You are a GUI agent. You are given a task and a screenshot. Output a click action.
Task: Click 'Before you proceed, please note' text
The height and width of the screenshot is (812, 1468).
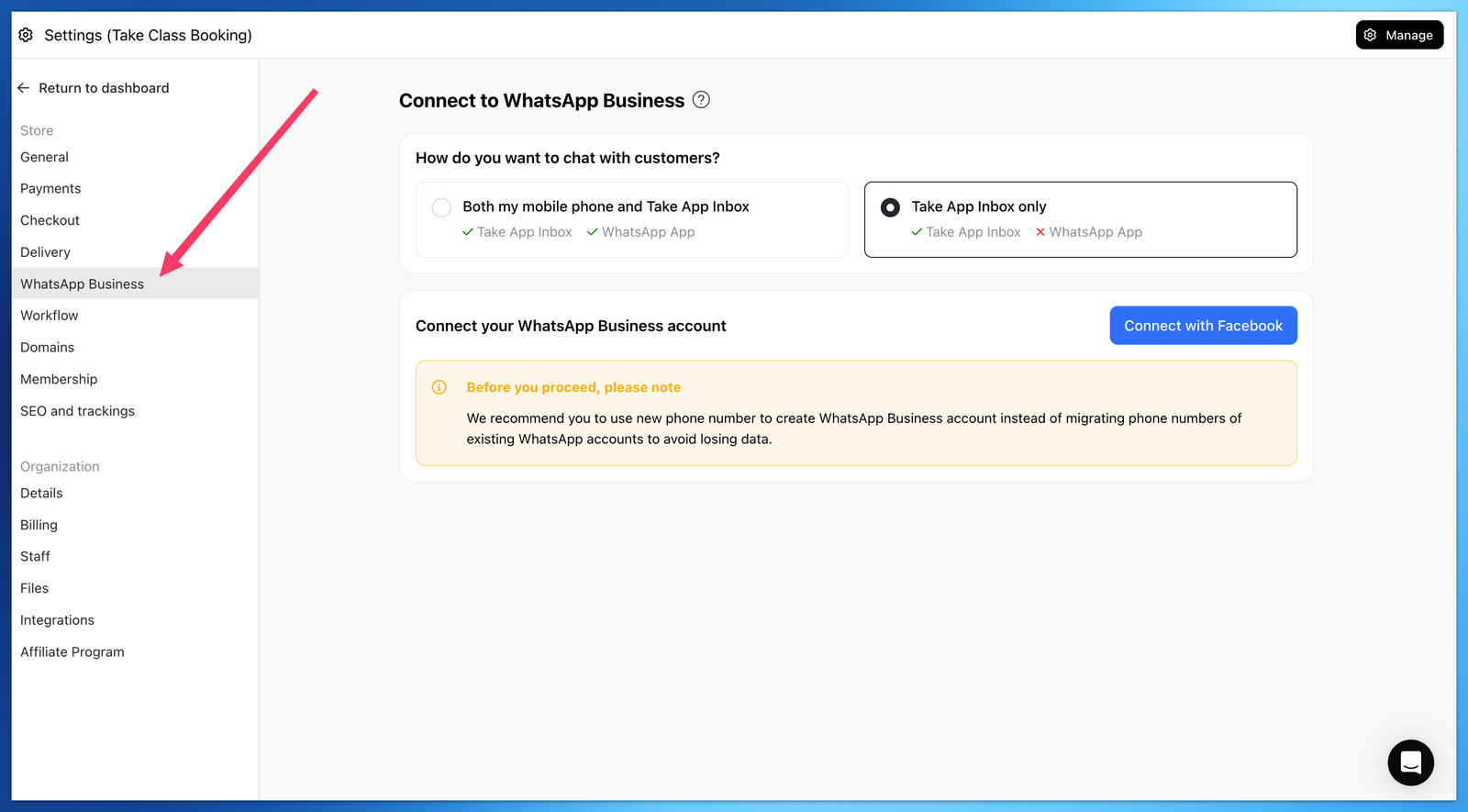573,387
